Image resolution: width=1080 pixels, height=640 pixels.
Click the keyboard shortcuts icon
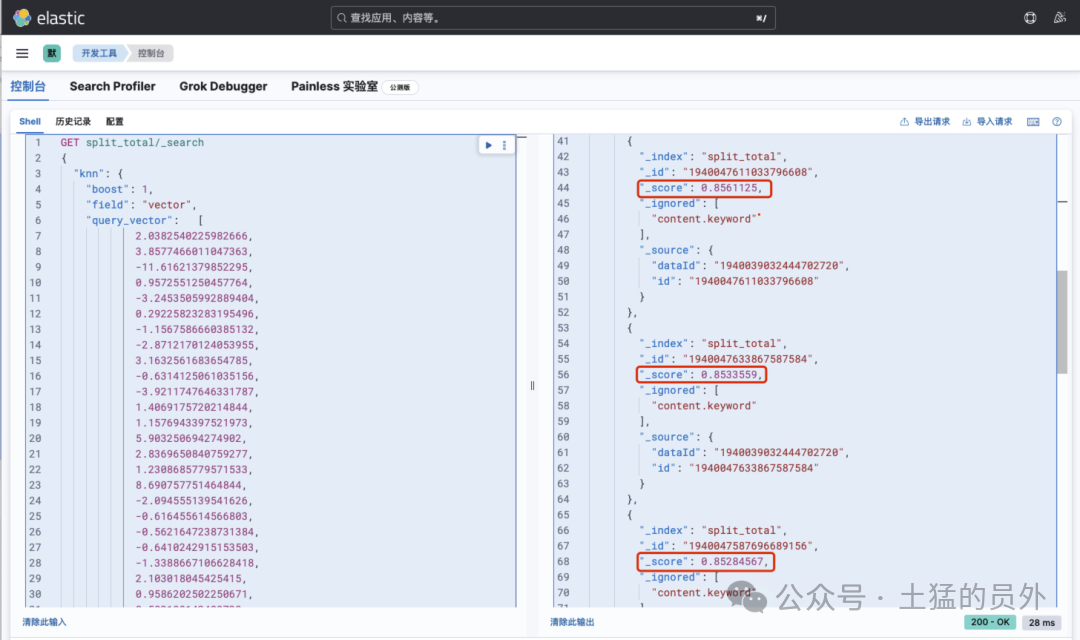click(x=1033, y=122)
